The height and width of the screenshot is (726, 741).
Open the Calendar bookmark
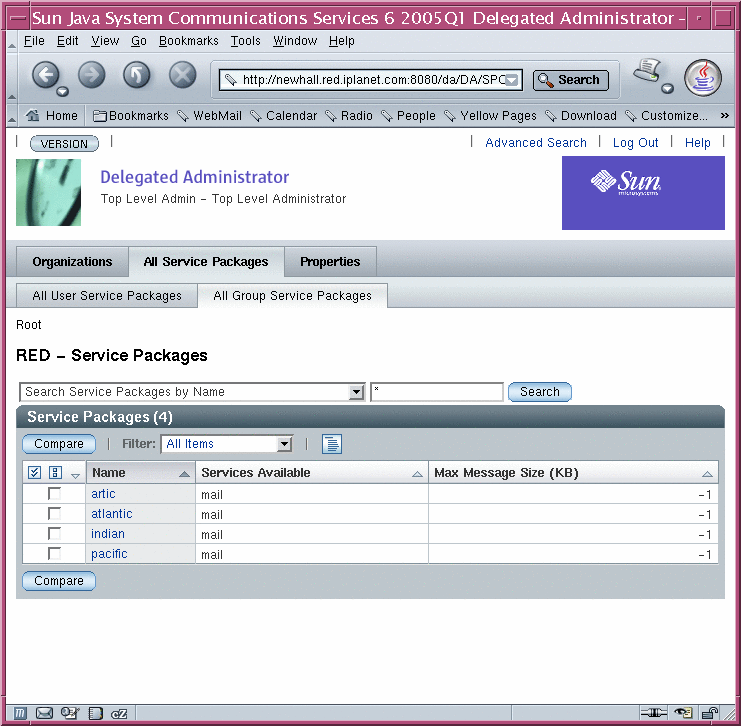[284, 115]
